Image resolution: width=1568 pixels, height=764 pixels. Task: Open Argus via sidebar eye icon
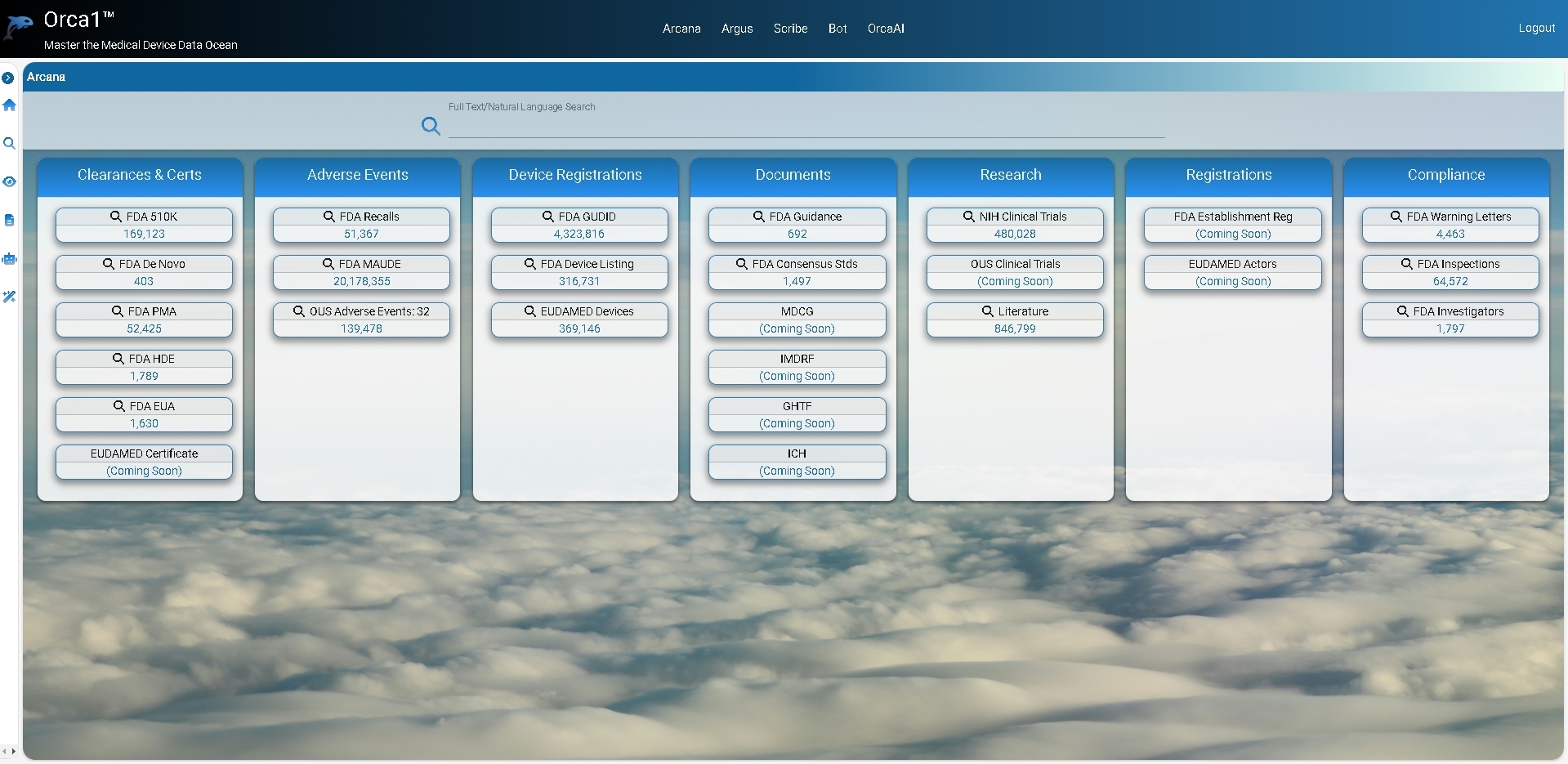[x=9, y=181]
